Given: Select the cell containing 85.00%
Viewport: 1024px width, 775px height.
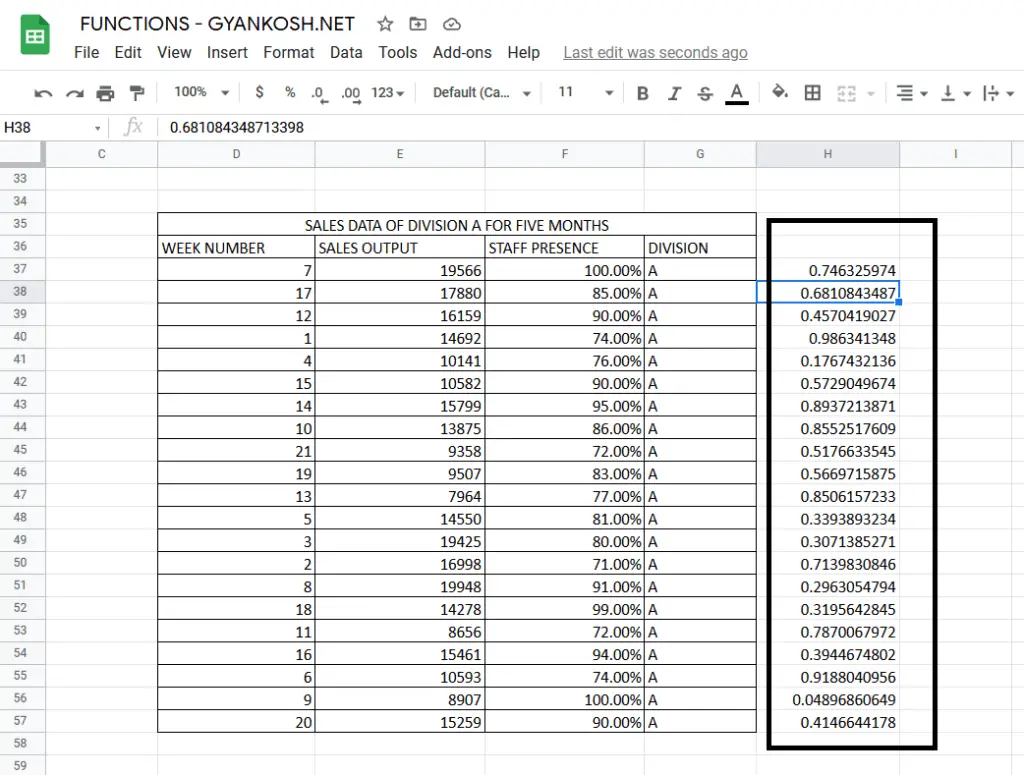Looking at the screenshot, I should 565,293.
